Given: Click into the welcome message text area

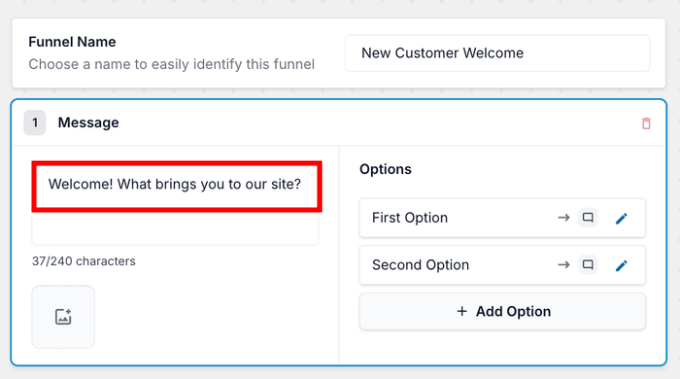Looking at the screenshot, I should 175,204.
